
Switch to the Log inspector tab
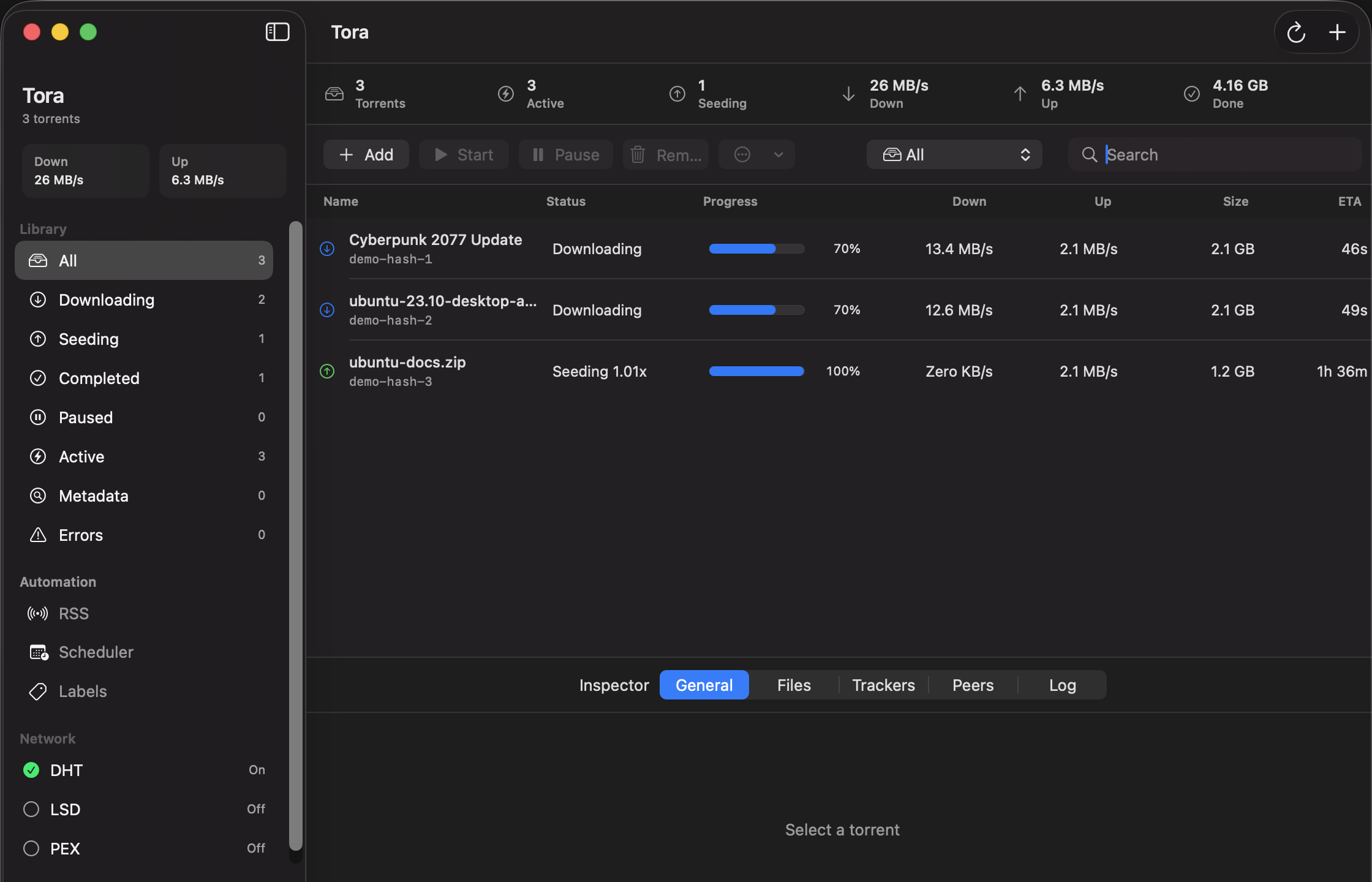(1062, 685)
